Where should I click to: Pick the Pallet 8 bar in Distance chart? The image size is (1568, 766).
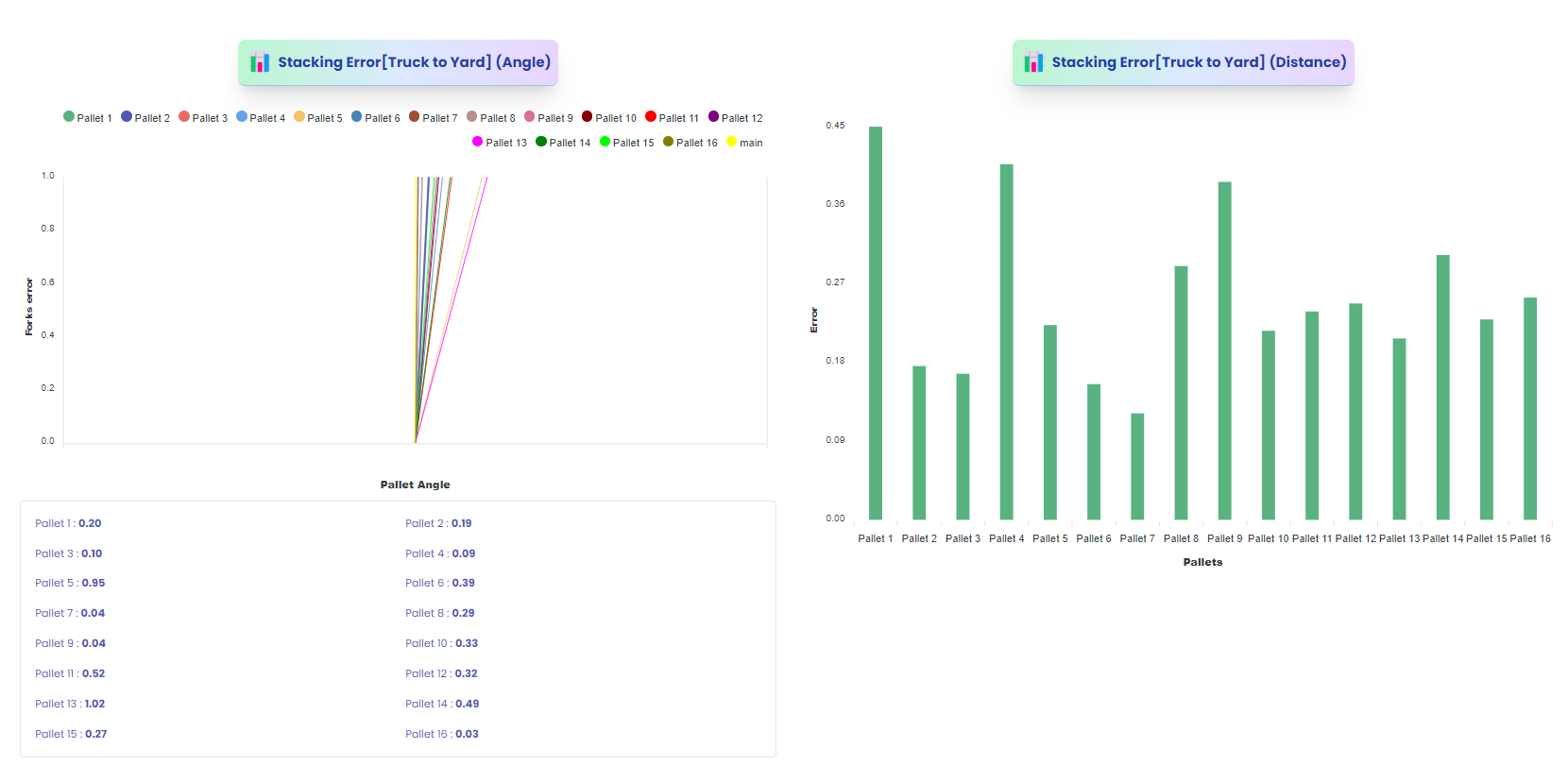tap(1181, 393)
